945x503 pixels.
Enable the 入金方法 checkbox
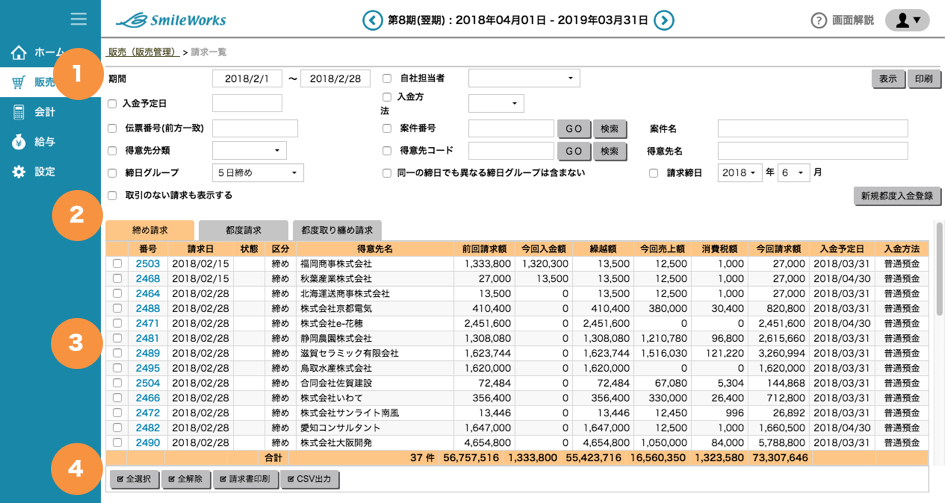[x=387, y=97]
